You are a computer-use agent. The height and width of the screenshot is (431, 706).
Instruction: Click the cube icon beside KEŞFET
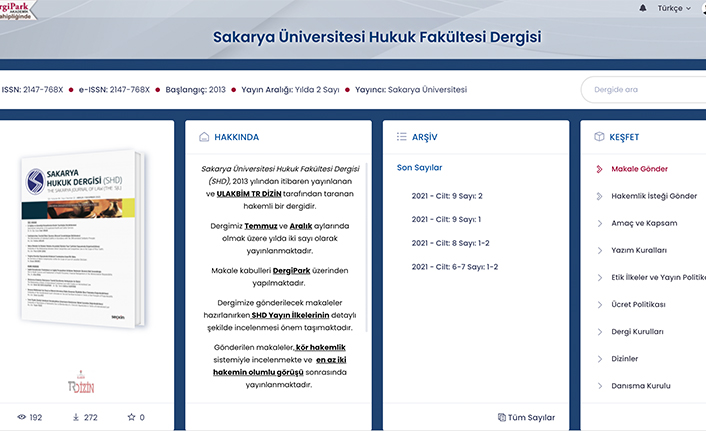point(599,136)
